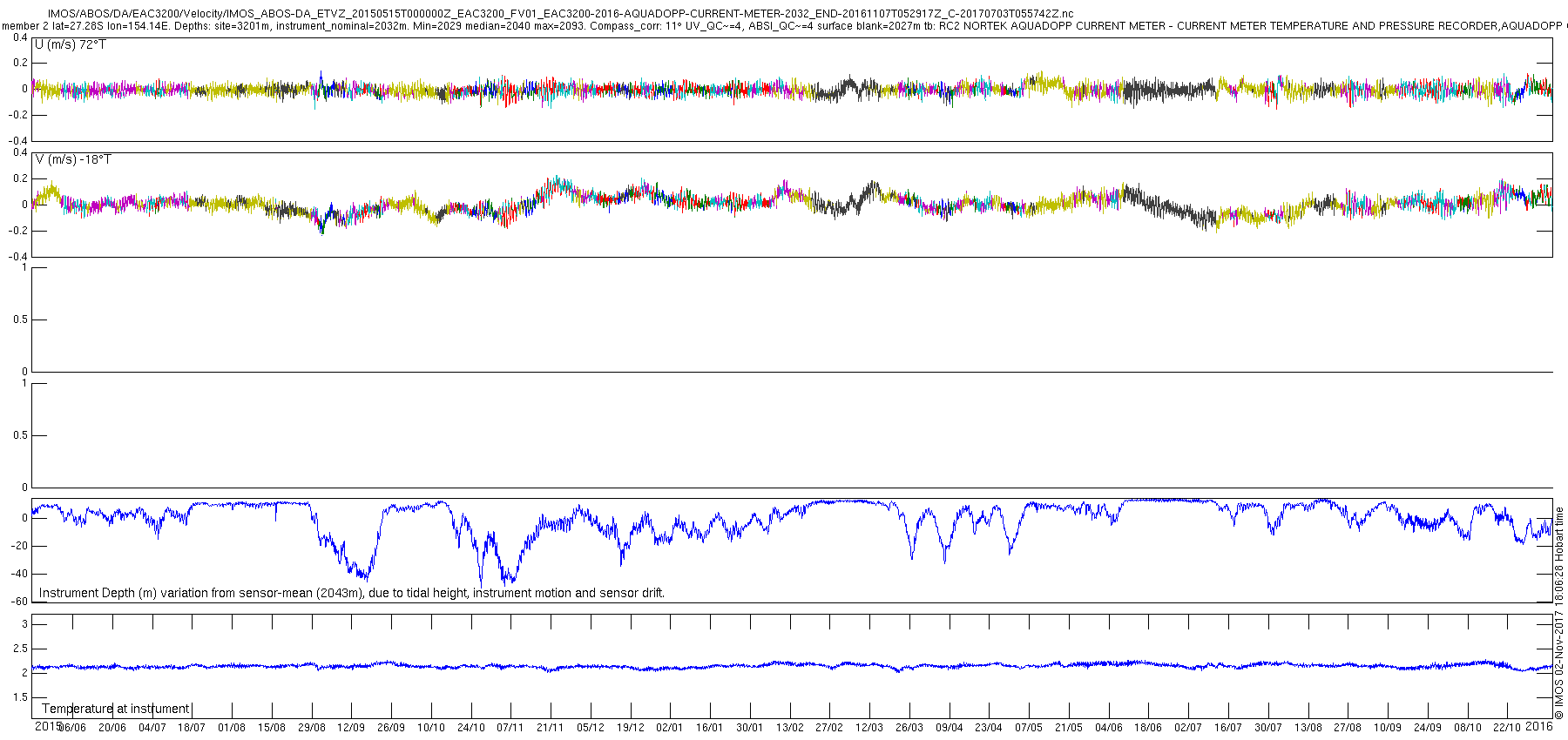Click the '30/07' date tick label
The width and height of the screenshot is (1568, 740).
[x=1268, y=728]
